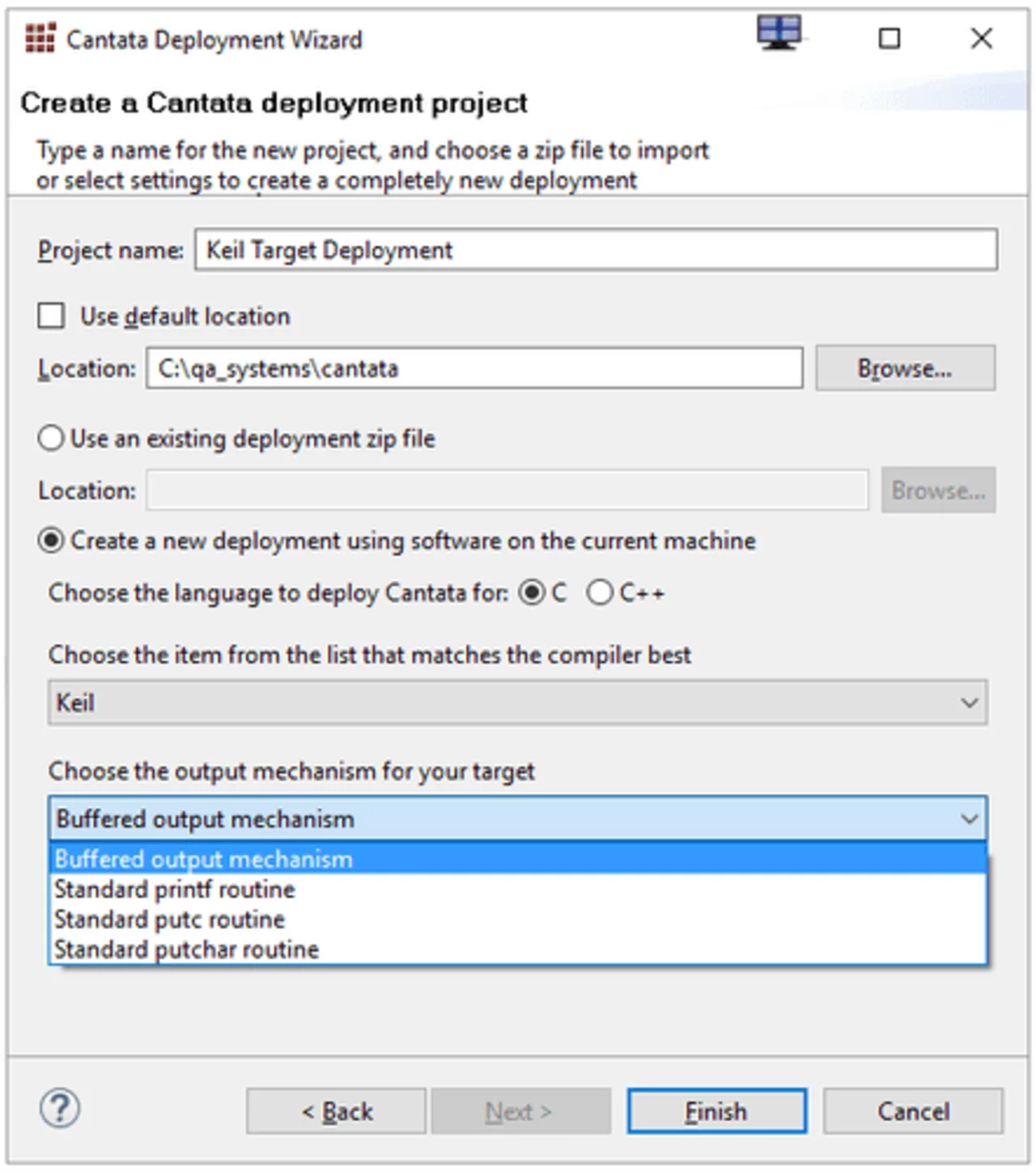This screenshot has width=1036, height=1172.
Task: Pick Standard putchar routine from list
Action: point(518,949)
